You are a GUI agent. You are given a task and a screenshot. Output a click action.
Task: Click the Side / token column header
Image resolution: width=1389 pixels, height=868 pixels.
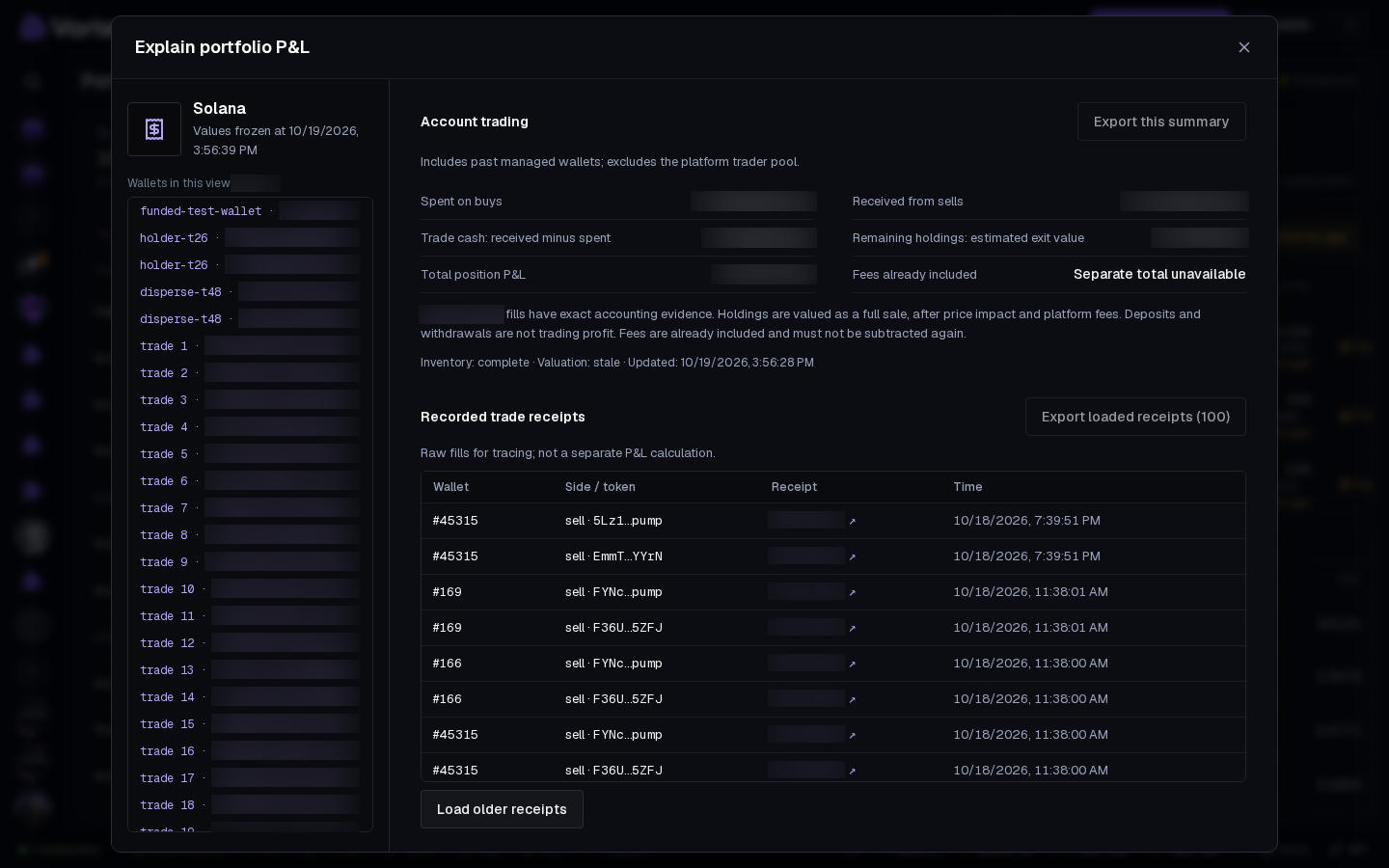pyautogui.click(x=600, y=487)
